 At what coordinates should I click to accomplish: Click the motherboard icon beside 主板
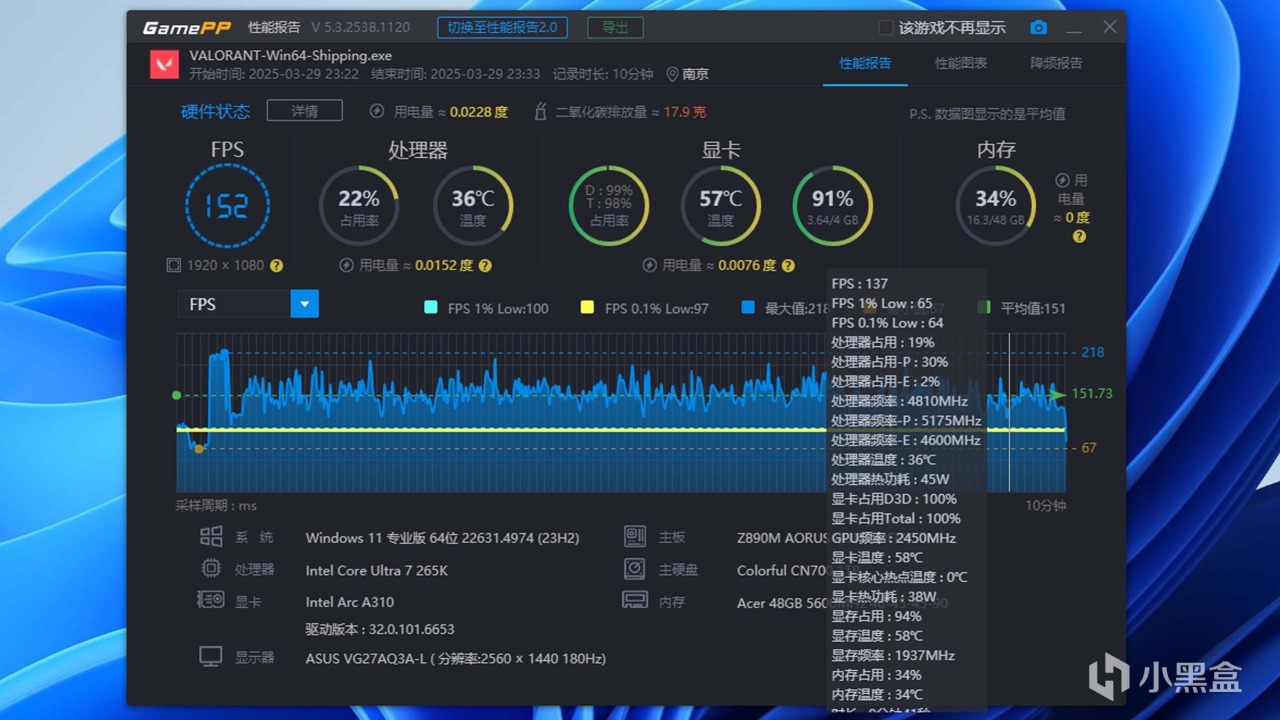(635, 537)
